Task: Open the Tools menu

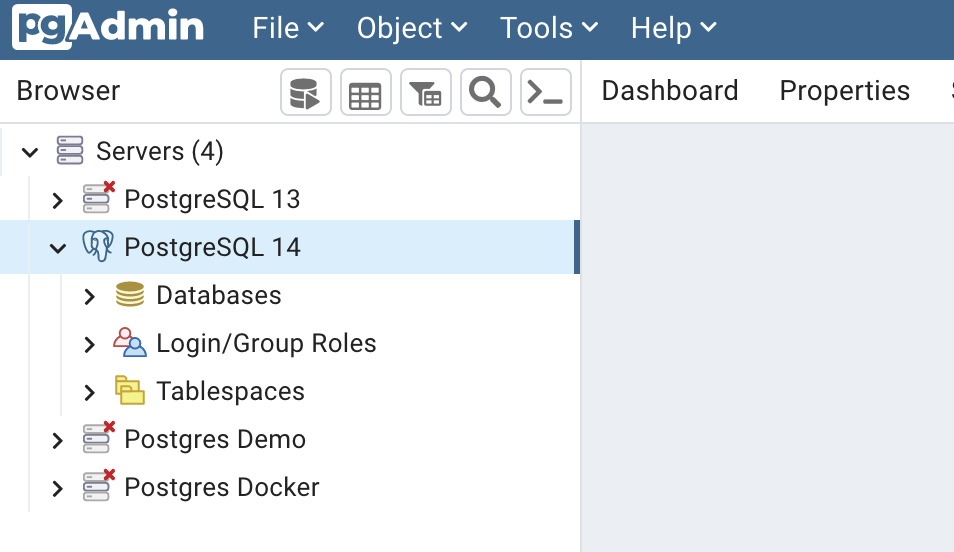Action: 548,28
